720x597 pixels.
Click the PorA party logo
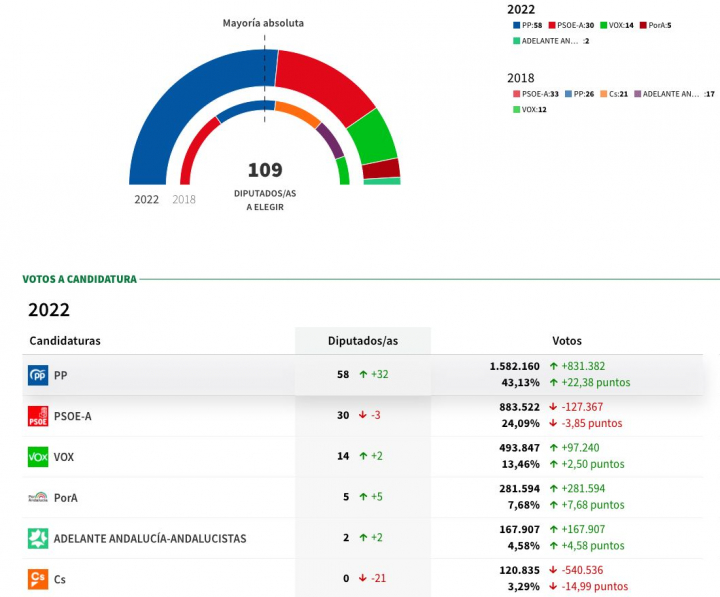(38, 497)
